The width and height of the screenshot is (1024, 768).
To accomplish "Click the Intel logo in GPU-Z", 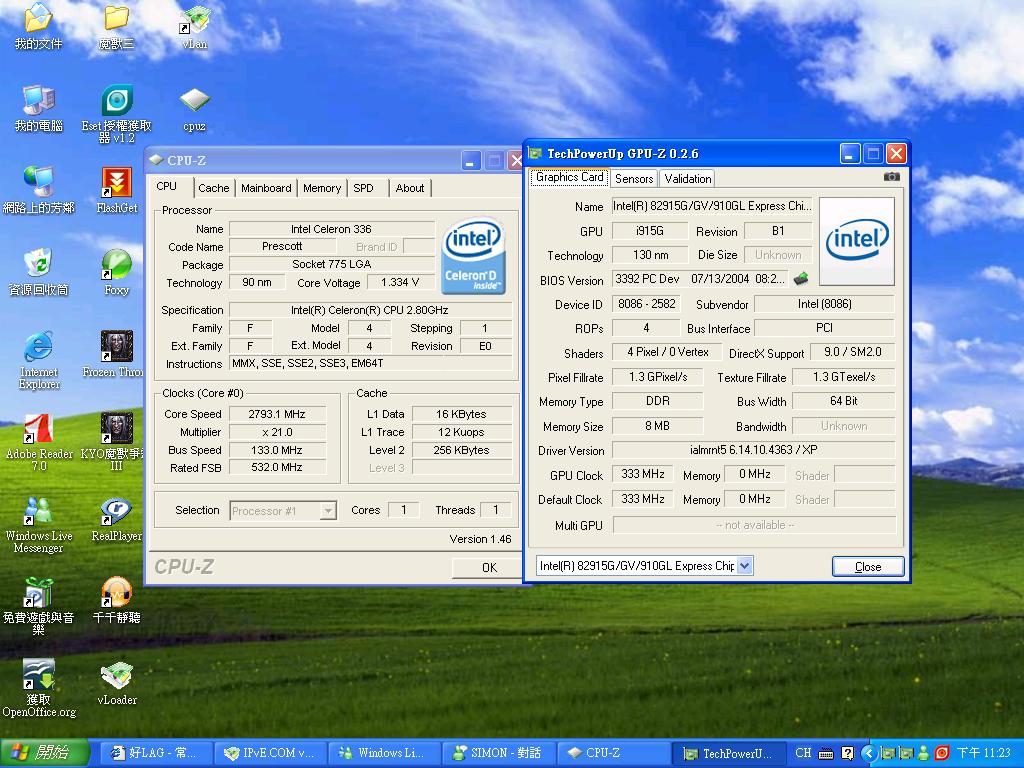I will [857, 240].
